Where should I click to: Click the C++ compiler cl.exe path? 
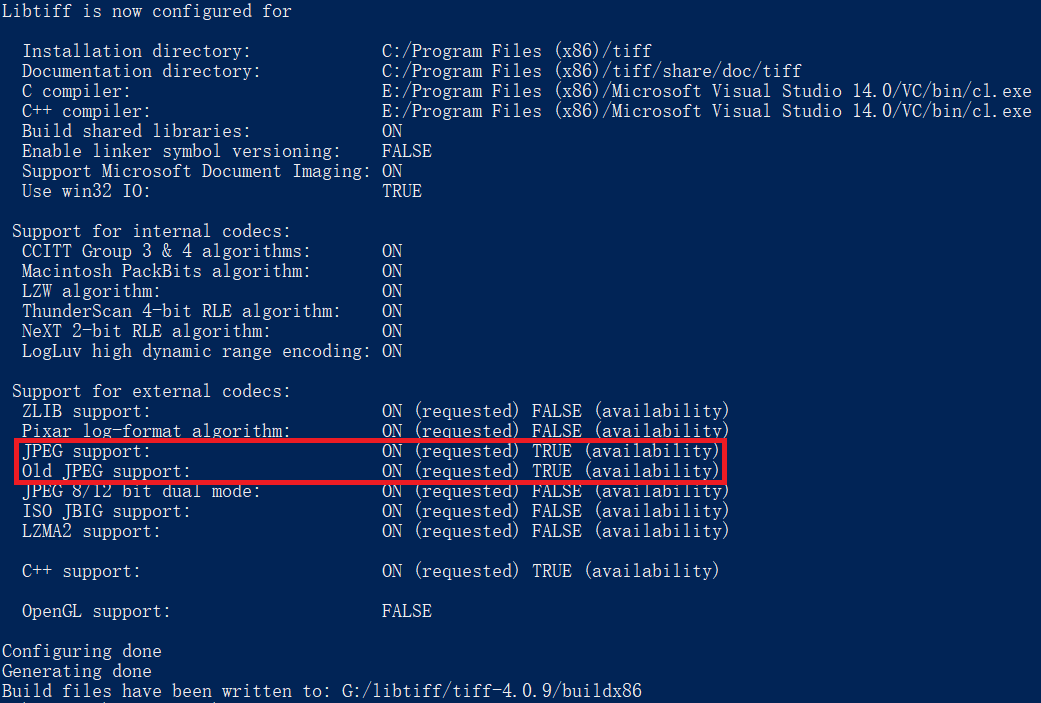706,111
